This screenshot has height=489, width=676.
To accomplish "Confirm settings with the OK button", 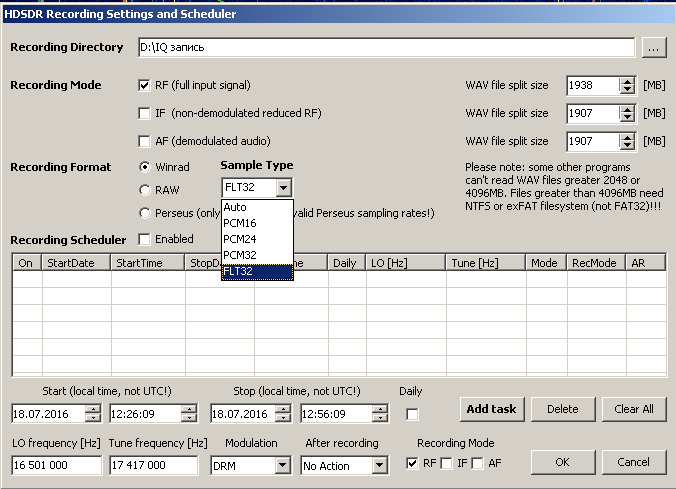I will click(x=562, y=463).
